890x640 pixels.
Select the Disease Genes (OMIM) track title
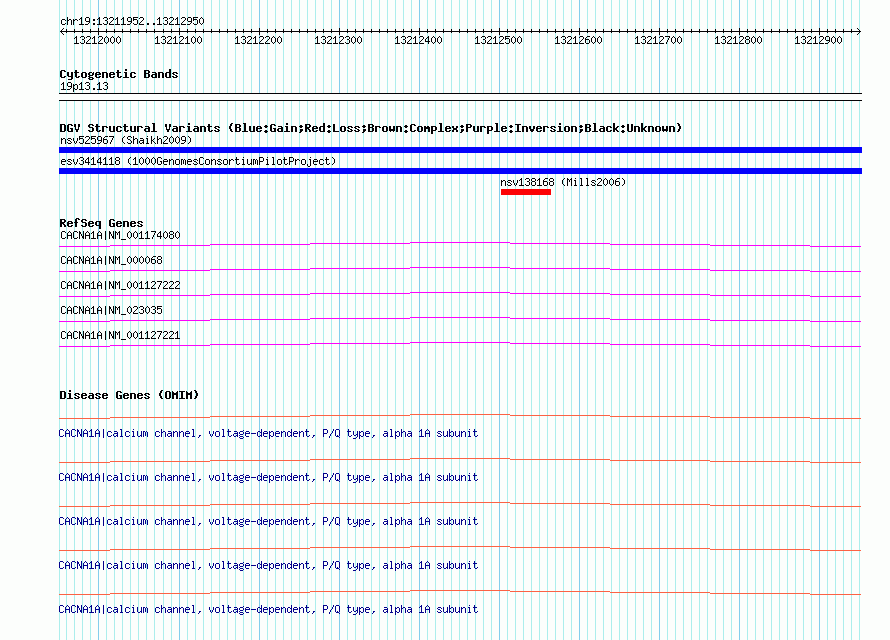129,395
